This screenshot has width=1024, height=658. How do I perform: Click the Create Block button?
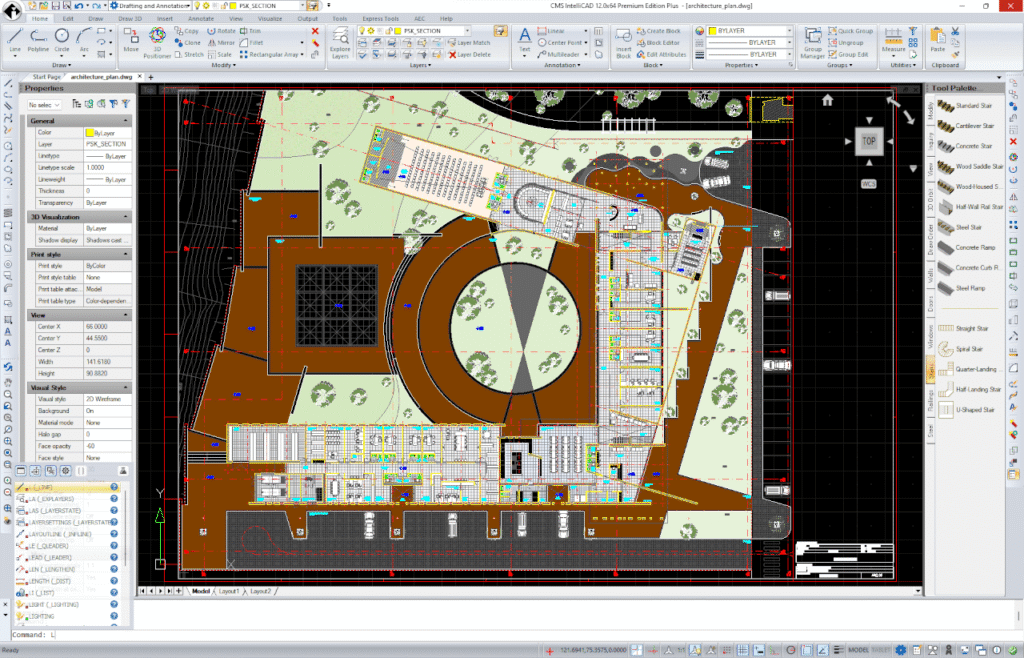click(x=658, y=31)
